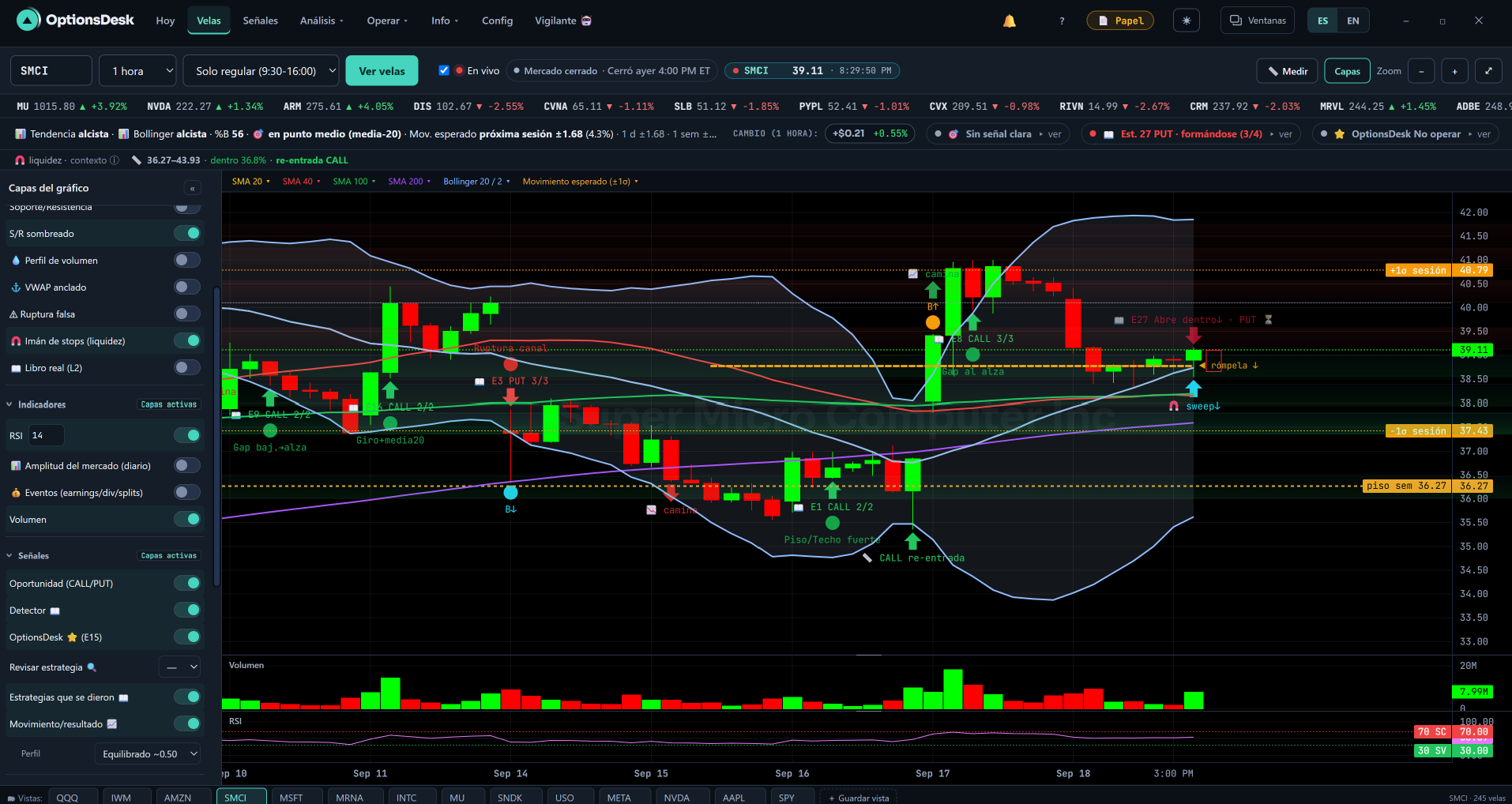Click the Medir measure button
Image resolution: width=1512 pixels, height=804 pixels.
1288,71
